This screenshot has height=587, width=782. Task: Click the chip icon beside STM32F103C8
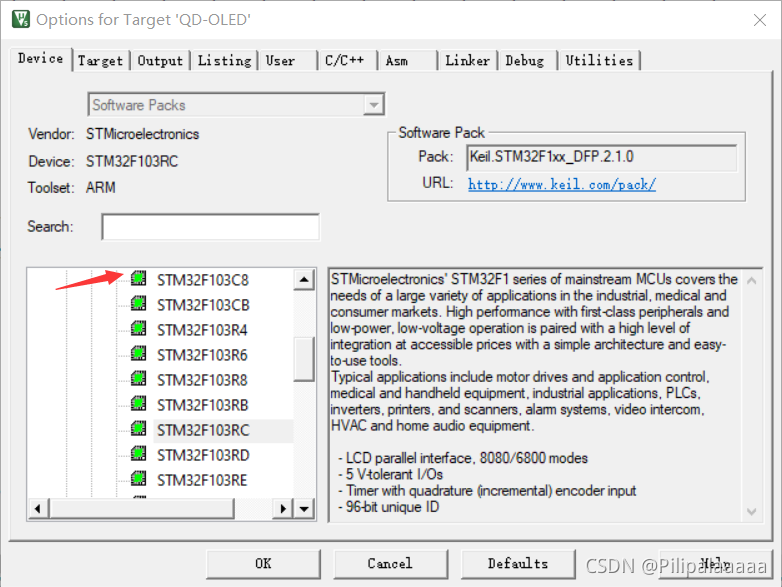coord(139,278)
